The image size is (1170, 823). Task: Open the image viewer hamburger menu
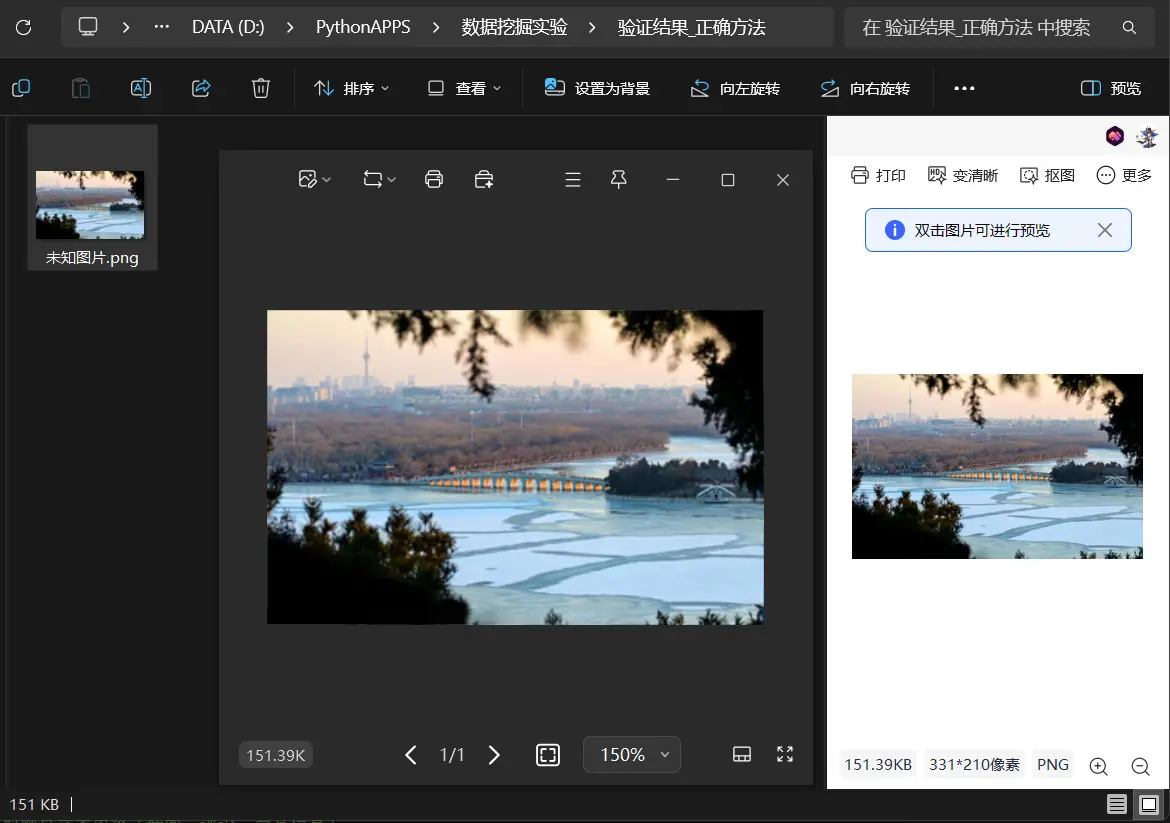(x=573, y=179)
